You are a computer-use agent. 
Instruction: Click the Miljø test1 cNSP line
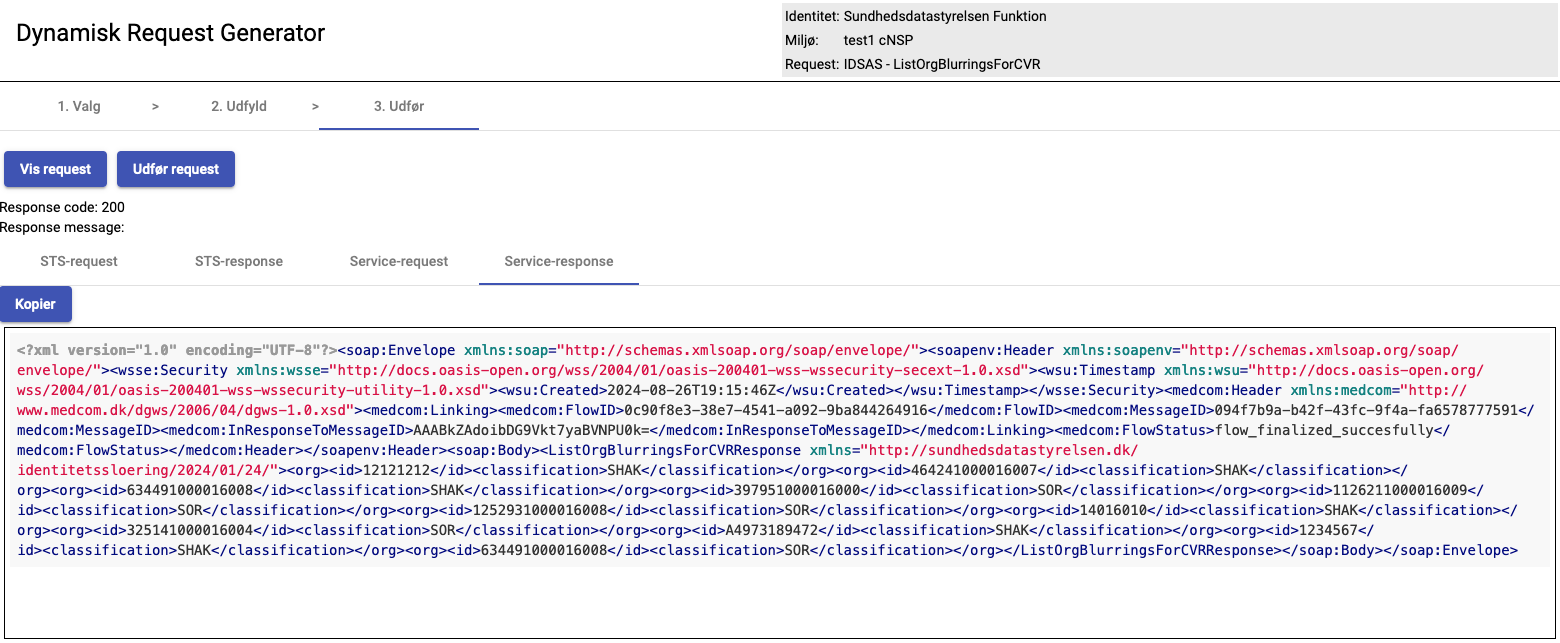pos(849,40)
